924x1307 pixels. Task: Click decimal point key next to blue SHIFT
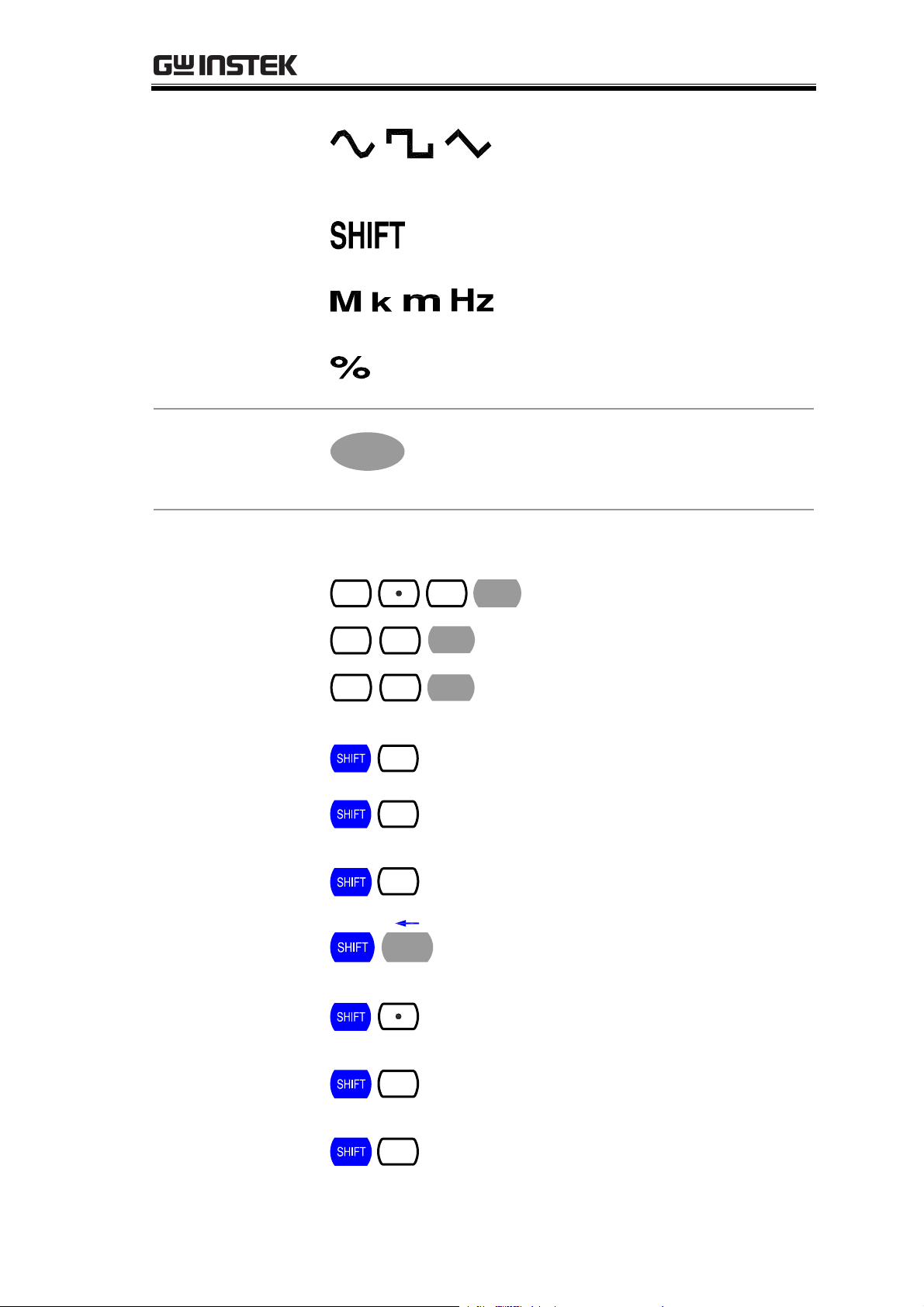pos(398,1016)
